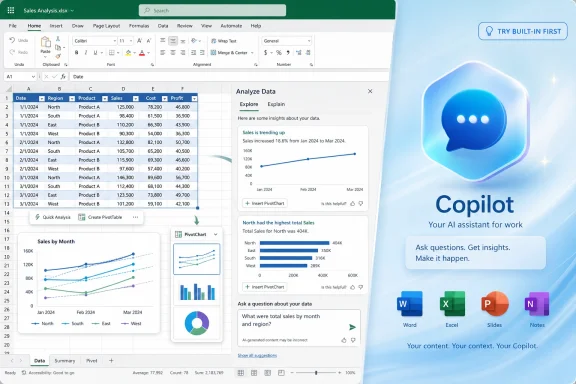Send the question with the green arrow
The image size is (576, 384).
tap(352, 327)
